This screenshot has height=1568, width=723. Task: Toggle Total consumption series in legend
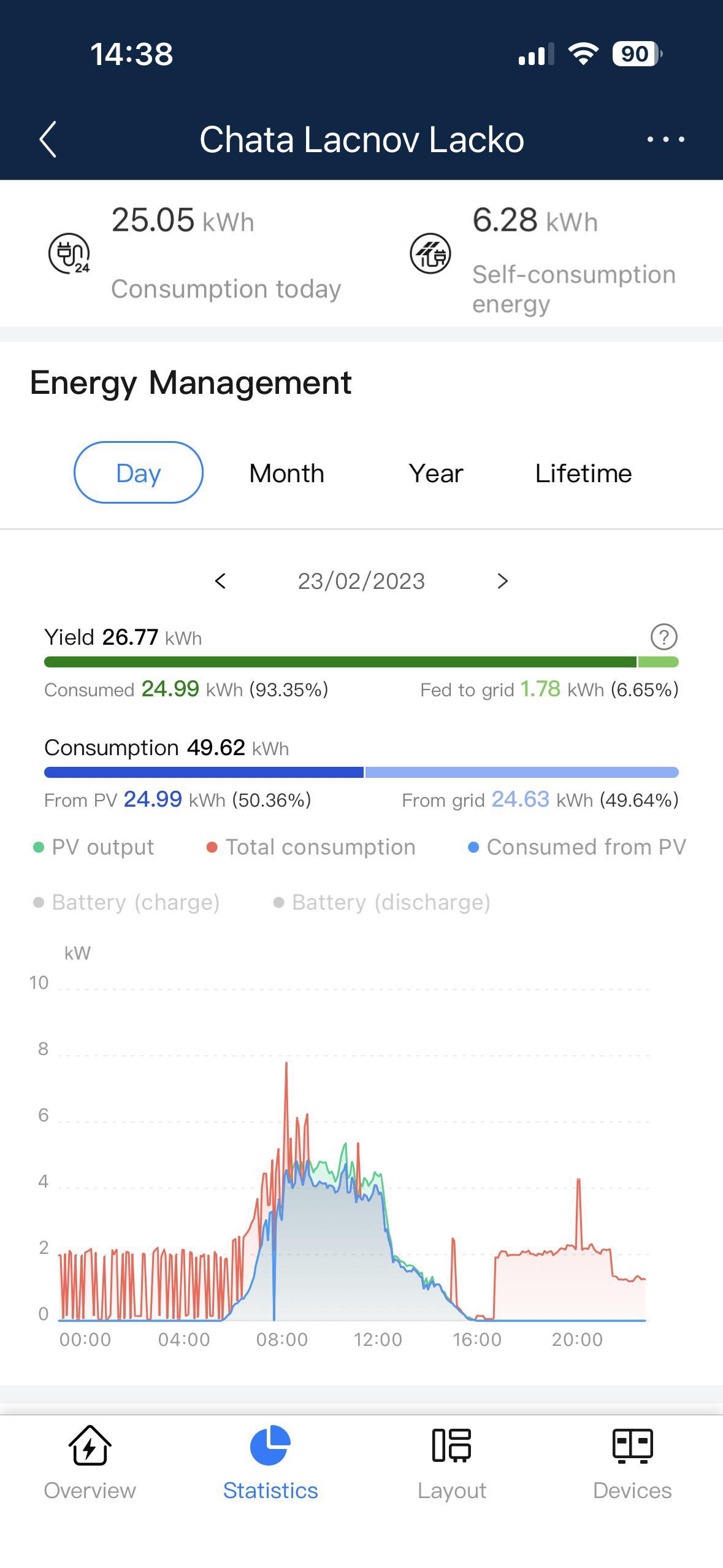(311, 847)
